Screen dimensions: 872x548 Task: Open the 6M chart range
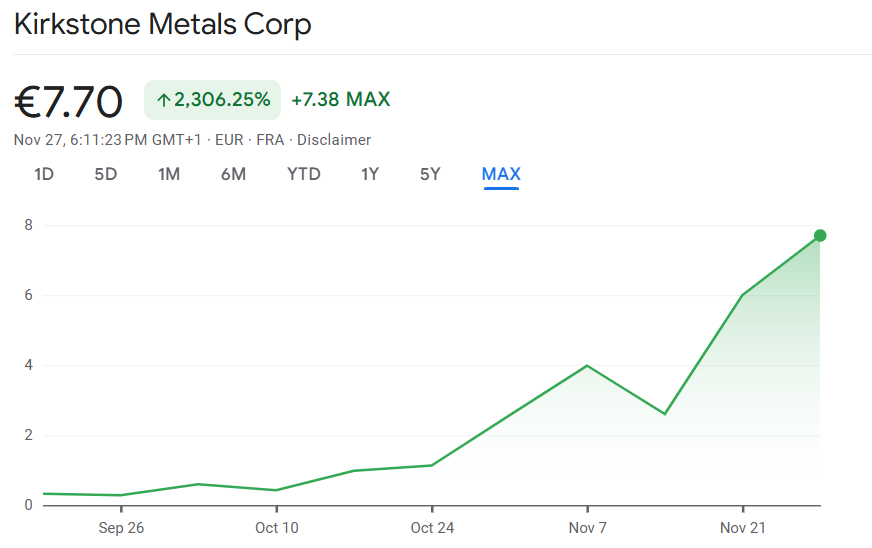click(233, 174)
